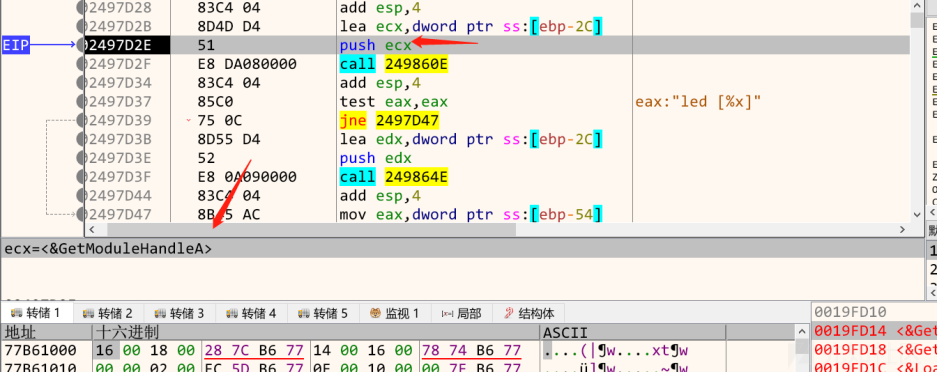The image size is (937, 372).
Task: Click opcode bytes E8 0A090000
Action: [x=247, y=177]
